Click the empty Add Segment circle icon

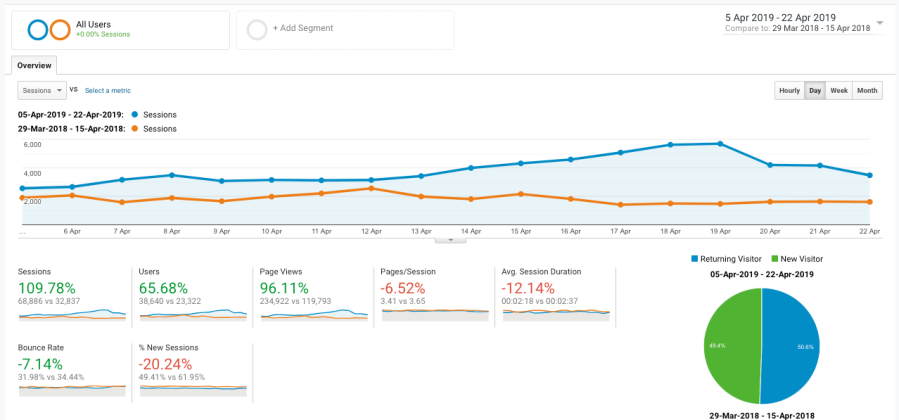click(257, 30)
